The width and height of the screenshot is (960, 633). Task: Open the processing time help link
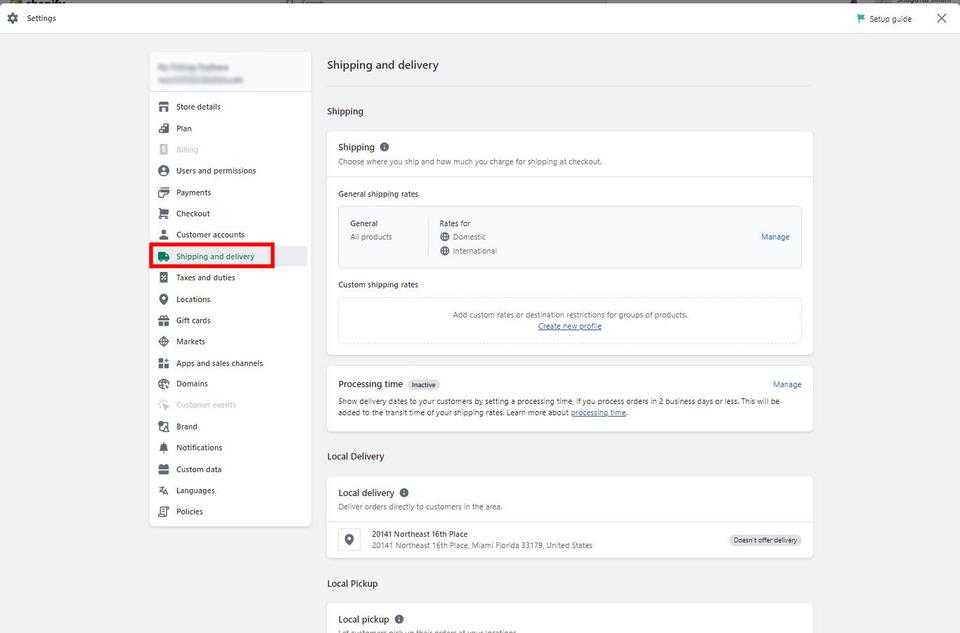(598, 413)
